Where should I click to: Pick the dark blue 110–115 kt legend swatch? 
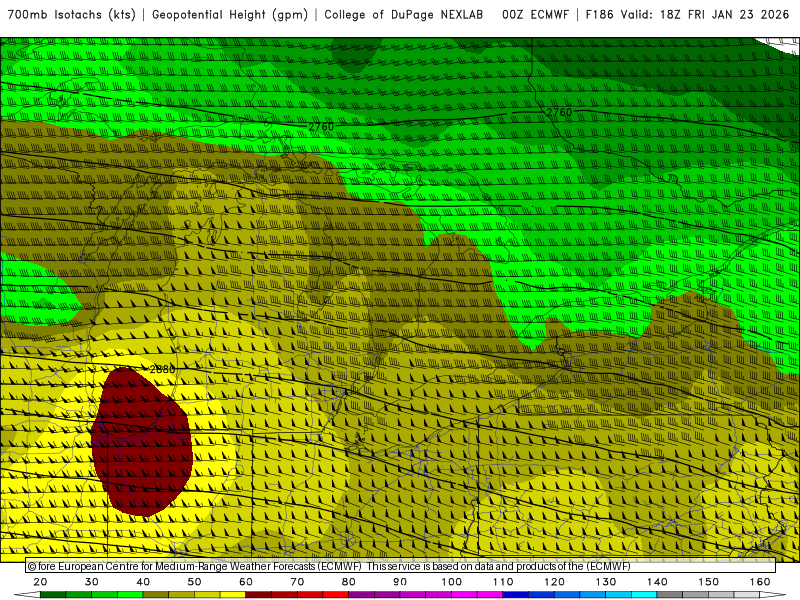515,595
